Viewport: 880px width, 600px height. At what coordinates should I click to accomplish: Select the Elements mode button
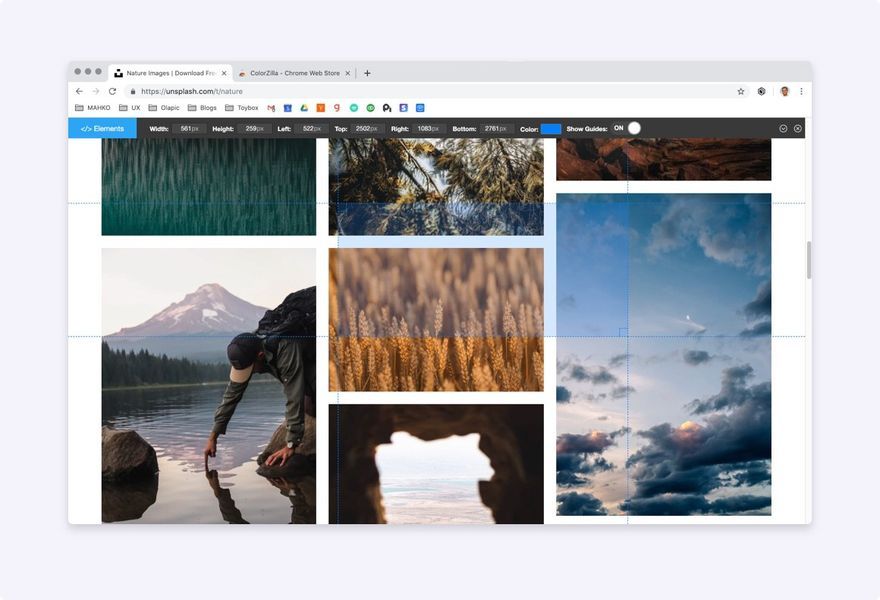(x=102, y=129)
